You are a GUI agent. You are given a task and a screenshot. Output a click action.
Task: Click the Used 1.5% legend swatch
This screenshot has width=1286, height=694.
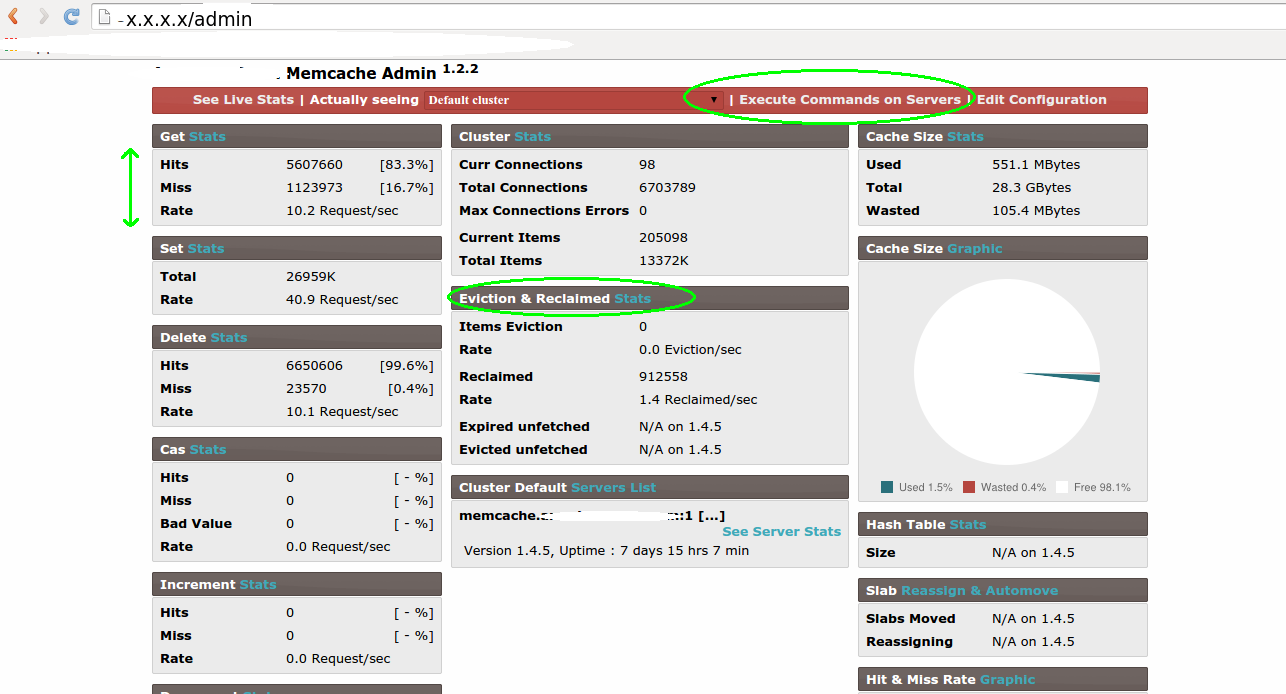(x=886, y=487)
